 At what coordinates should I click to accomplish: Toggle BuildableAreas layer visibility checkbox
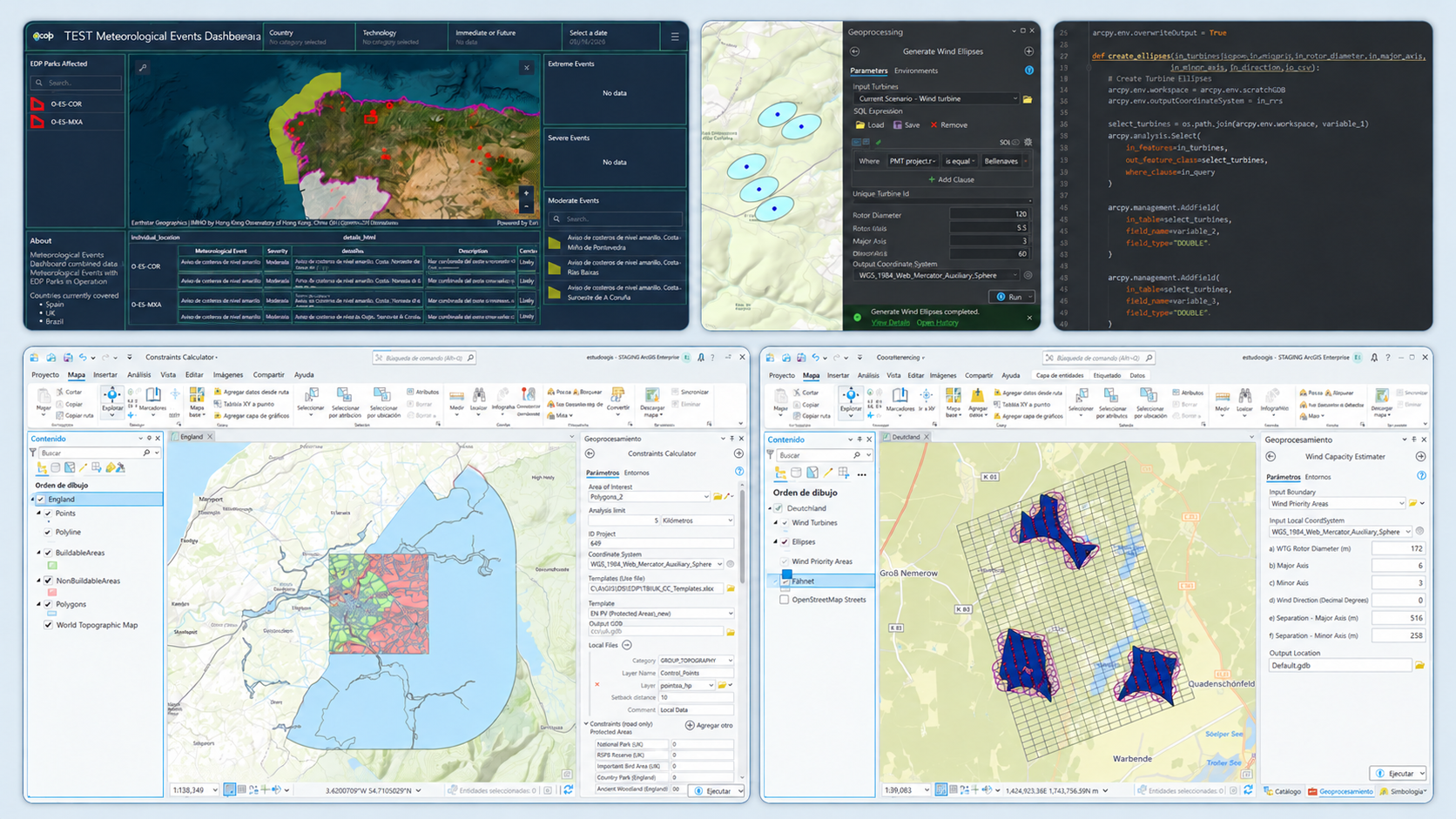(x=48, y=553)
